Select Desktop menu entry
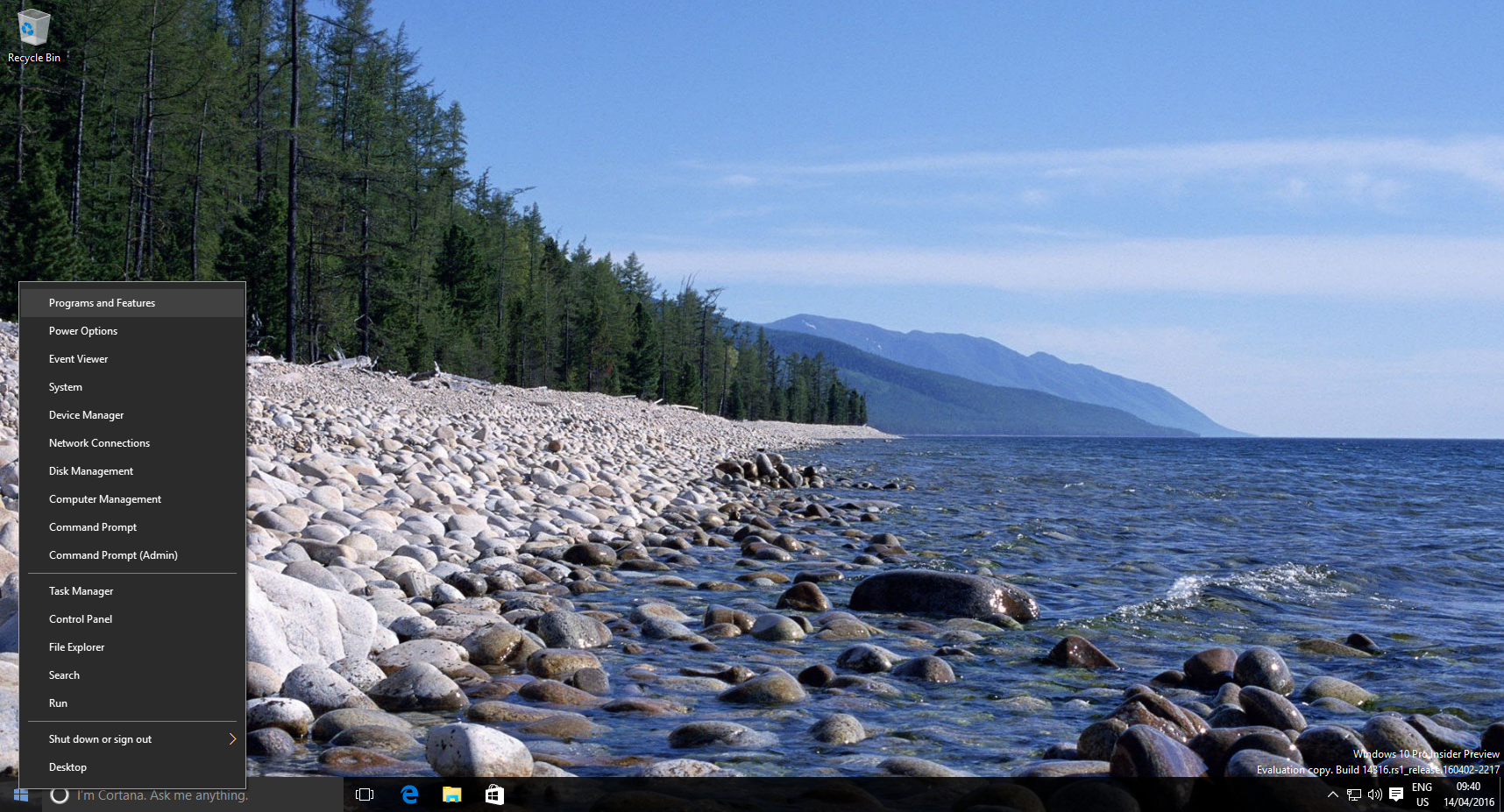Image resolution: width=1504 pixels, height=812 pixels. (x=132, y=767)
